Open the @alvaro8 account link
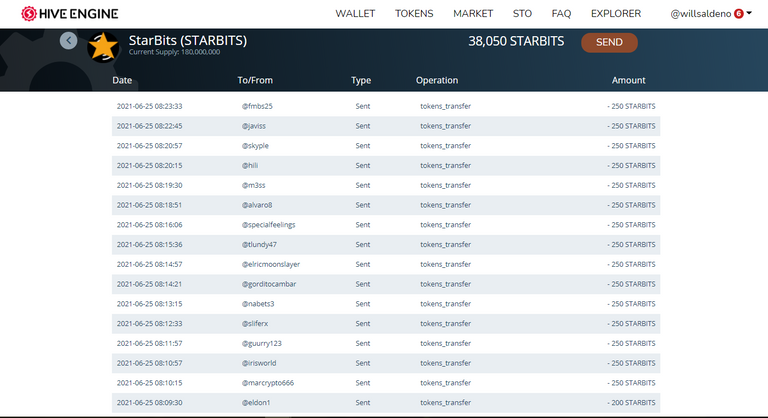768x418 pixels. point(257,205)
